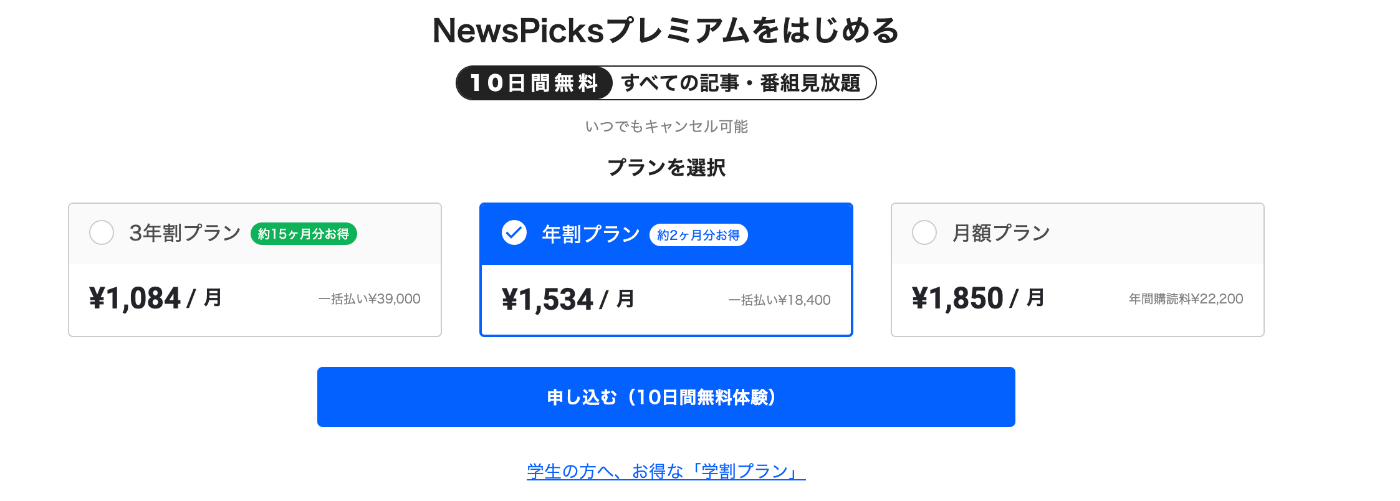Click the black 10日間無料 badge
Image resolution: width=1400 pixels, height=501 pixels.
[x=534, y=84]
